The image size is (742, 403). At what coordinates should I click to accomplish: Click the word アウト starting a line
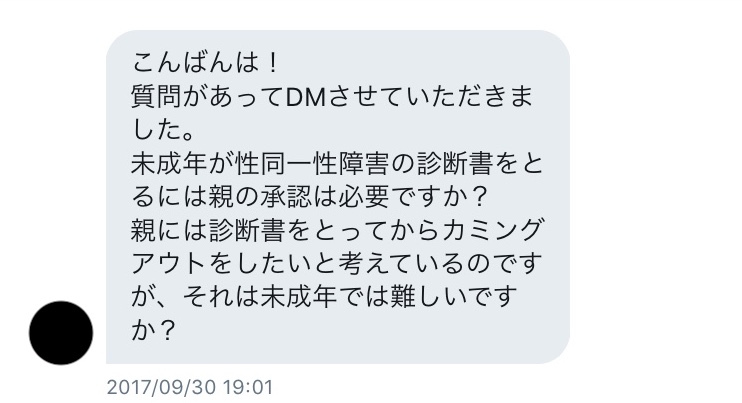(x=170, y=263)
